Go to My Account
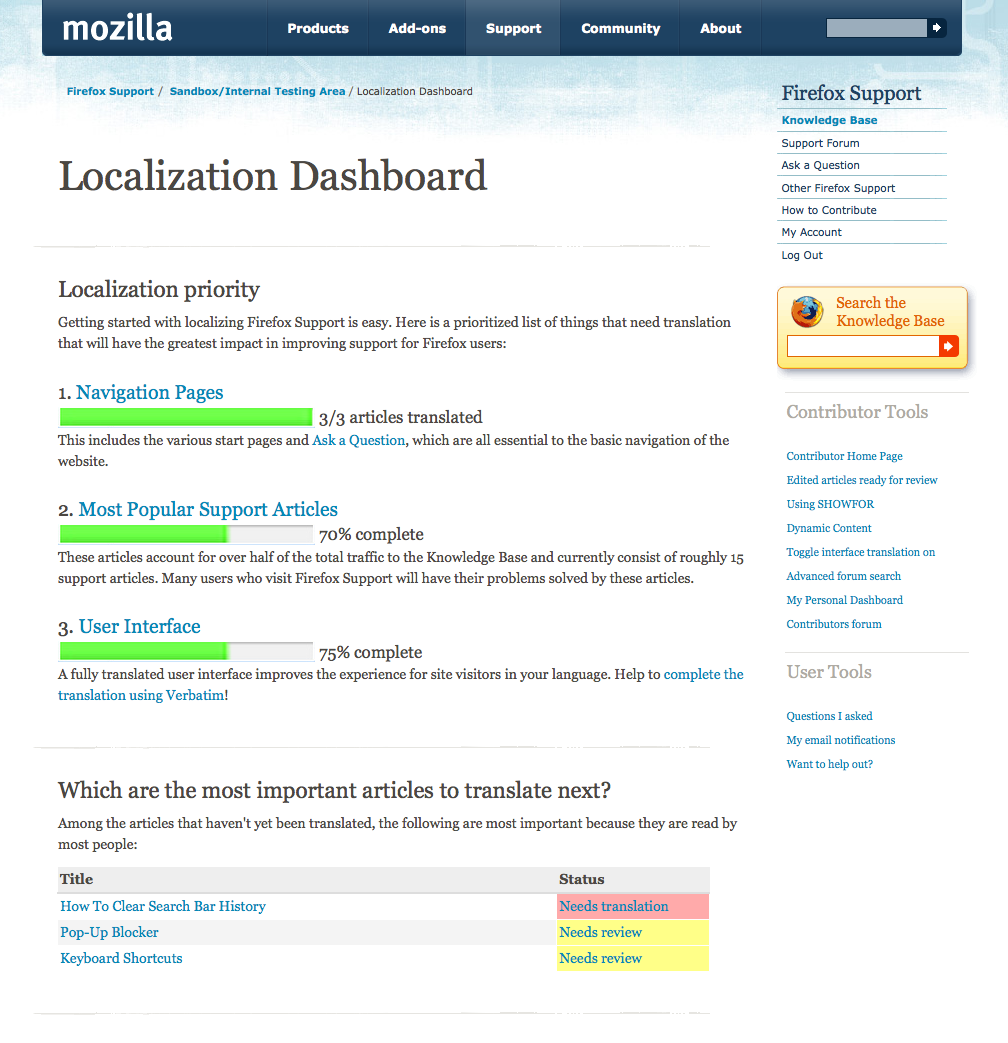This screenshot has width=1008, height=1043. point(811,232)
